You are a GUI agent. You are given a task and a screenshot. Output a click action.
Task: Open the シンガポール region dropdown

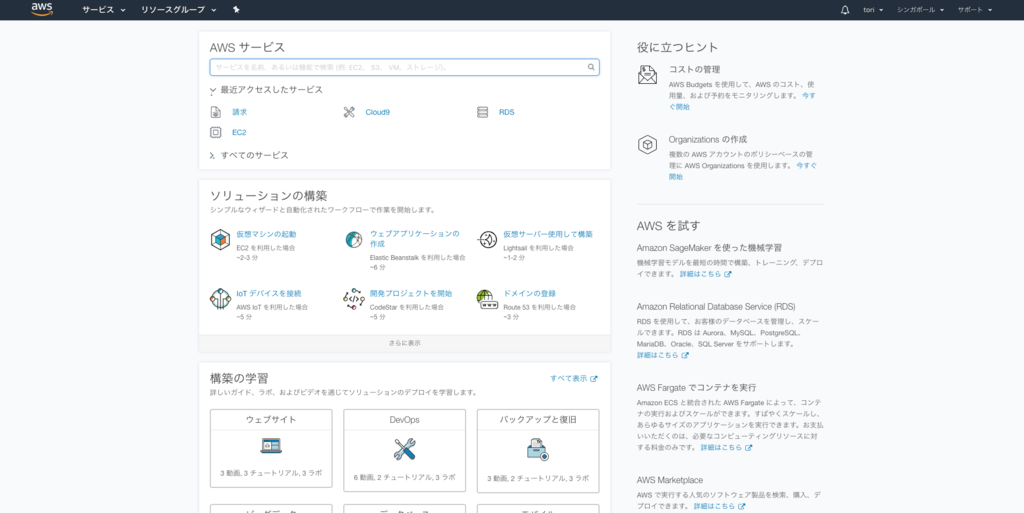920,10
